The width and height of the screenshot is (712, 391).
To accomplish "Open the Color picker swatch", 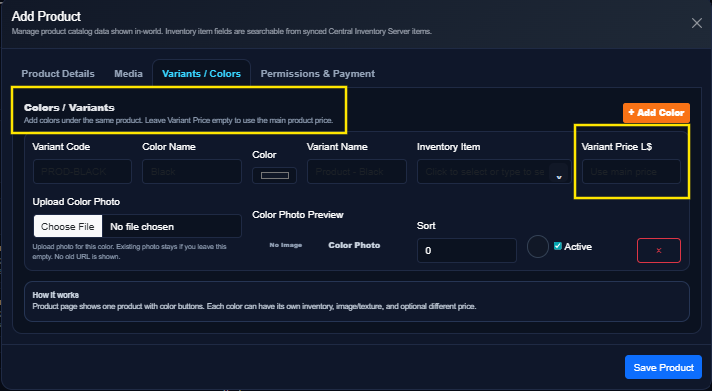I will coord(274,175).
